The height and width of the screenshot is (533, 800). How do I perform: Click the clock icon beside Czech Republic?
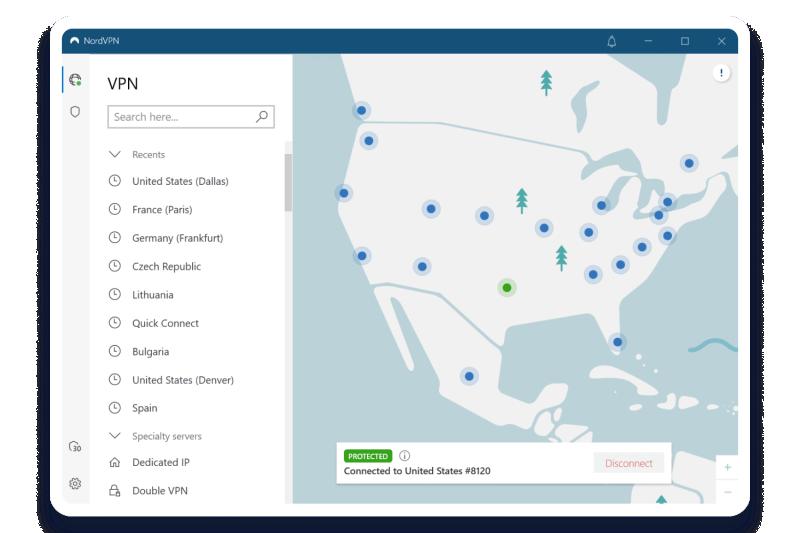pos(115,266)
